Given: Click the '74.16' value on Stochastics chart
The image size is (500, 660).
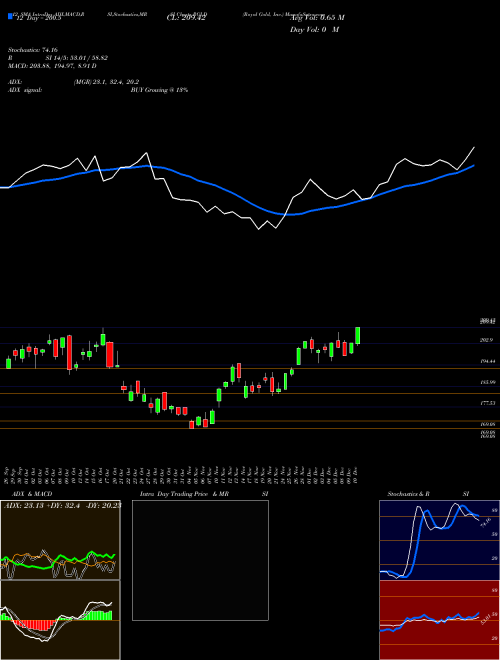Looking at the screenshot, I should [486, 522].
